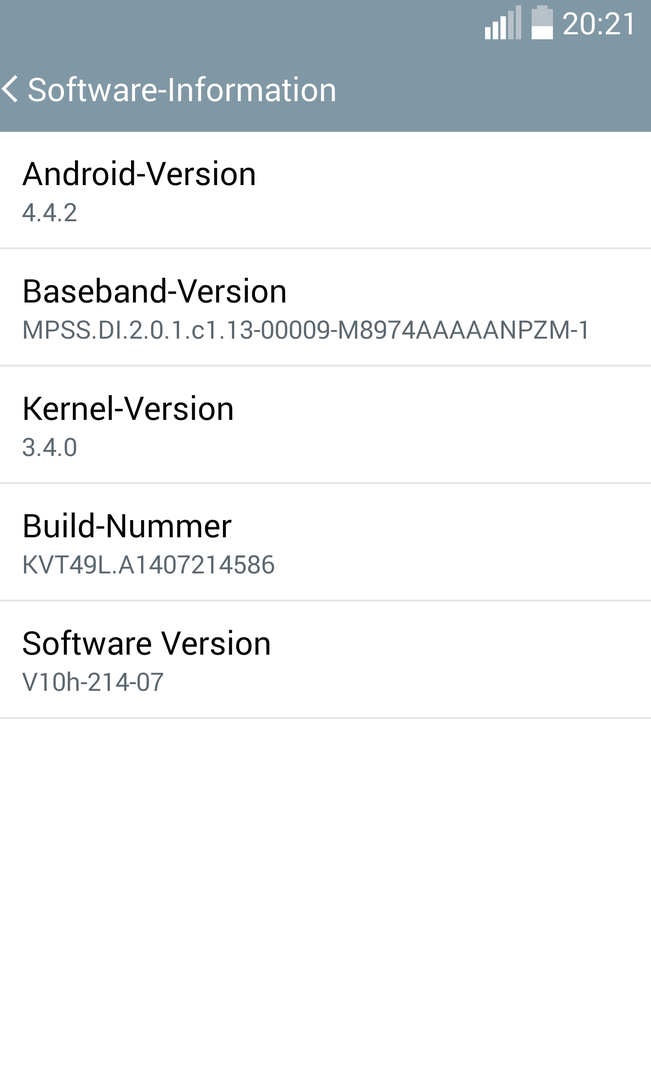Tap the MPSS.DI.2.0.1.c1.13 baseband string
The image size is (651, 1080).
305,331
